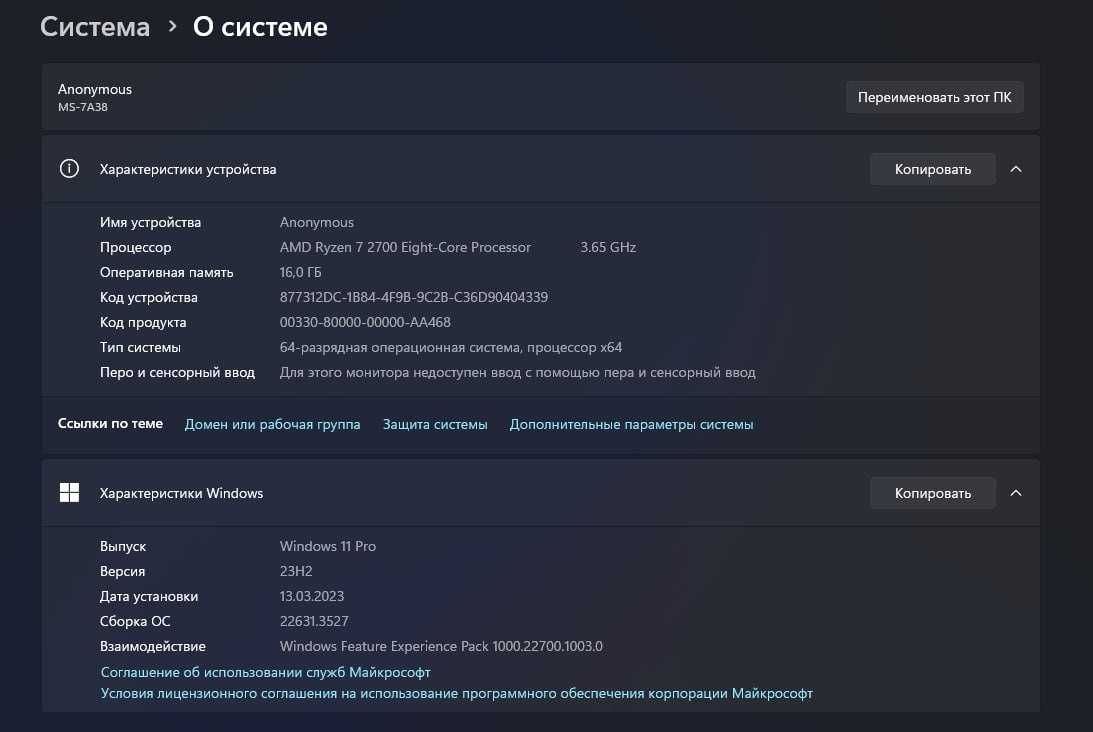Select the Windows 11 Pro edition value
The height and width of the screenshot is (732, 1093).
coord(328,546)
